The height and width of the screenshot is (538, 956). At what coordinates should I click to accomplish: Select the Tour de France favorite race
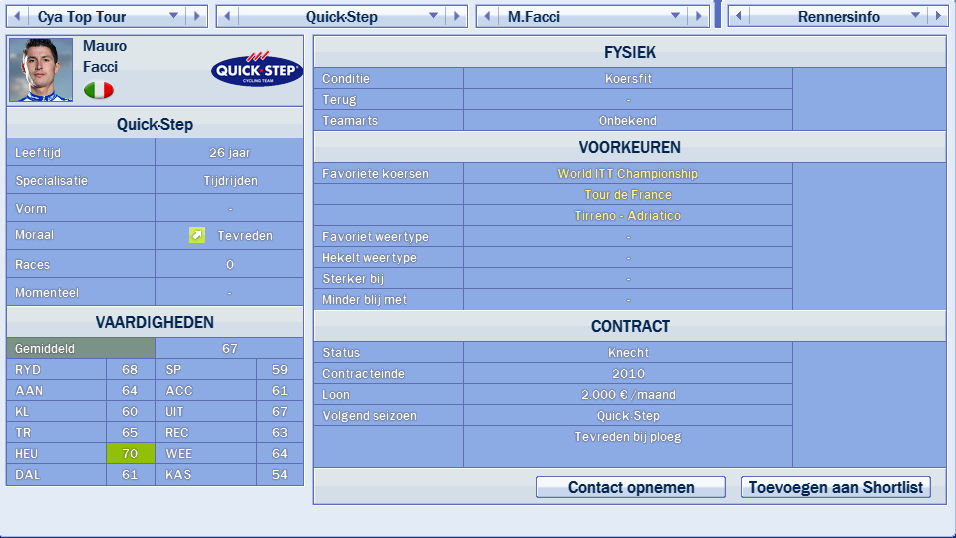628,195
